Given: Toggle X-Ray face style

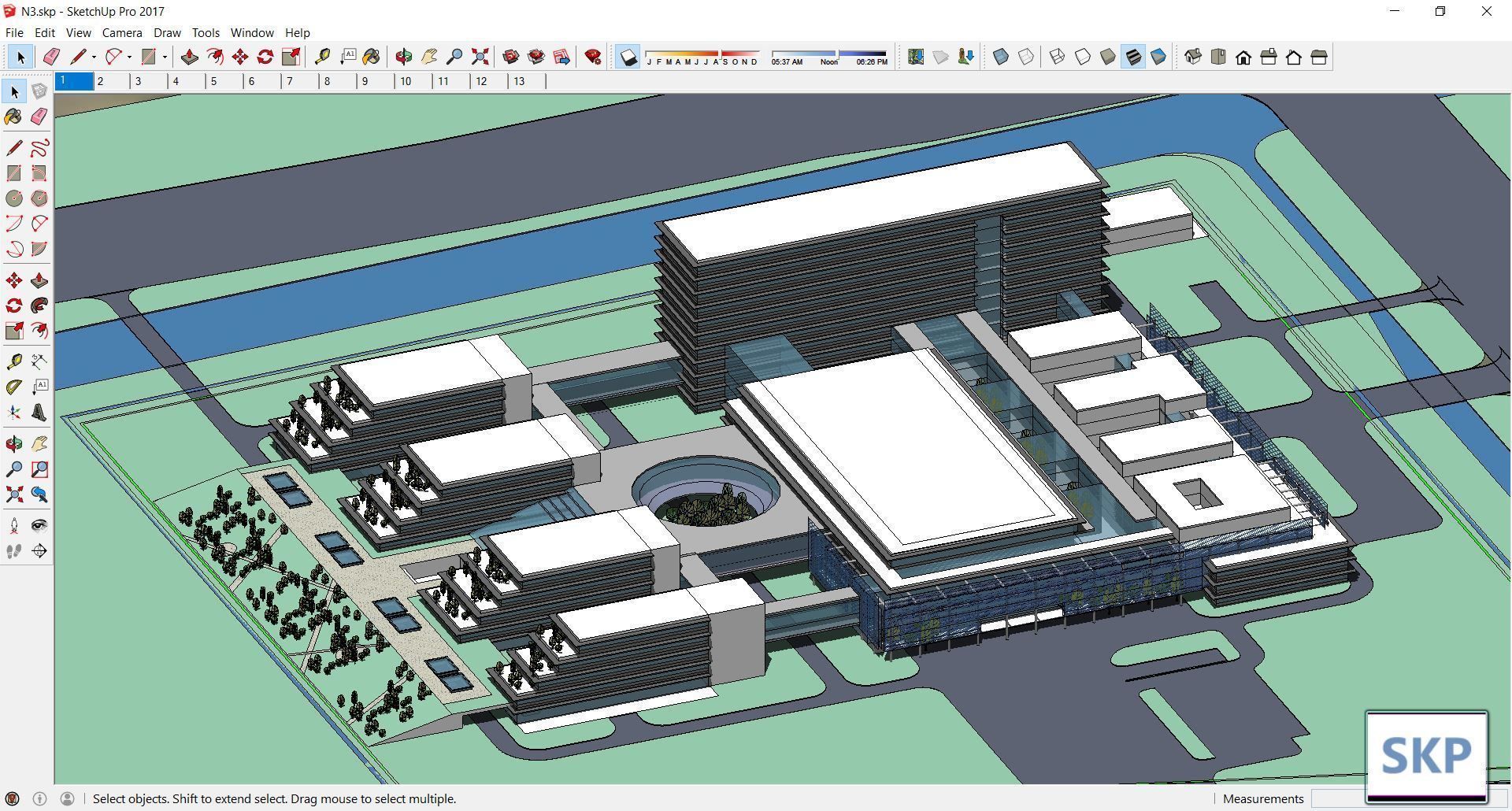Looking at the screenshot, I should coord(1001,57).
